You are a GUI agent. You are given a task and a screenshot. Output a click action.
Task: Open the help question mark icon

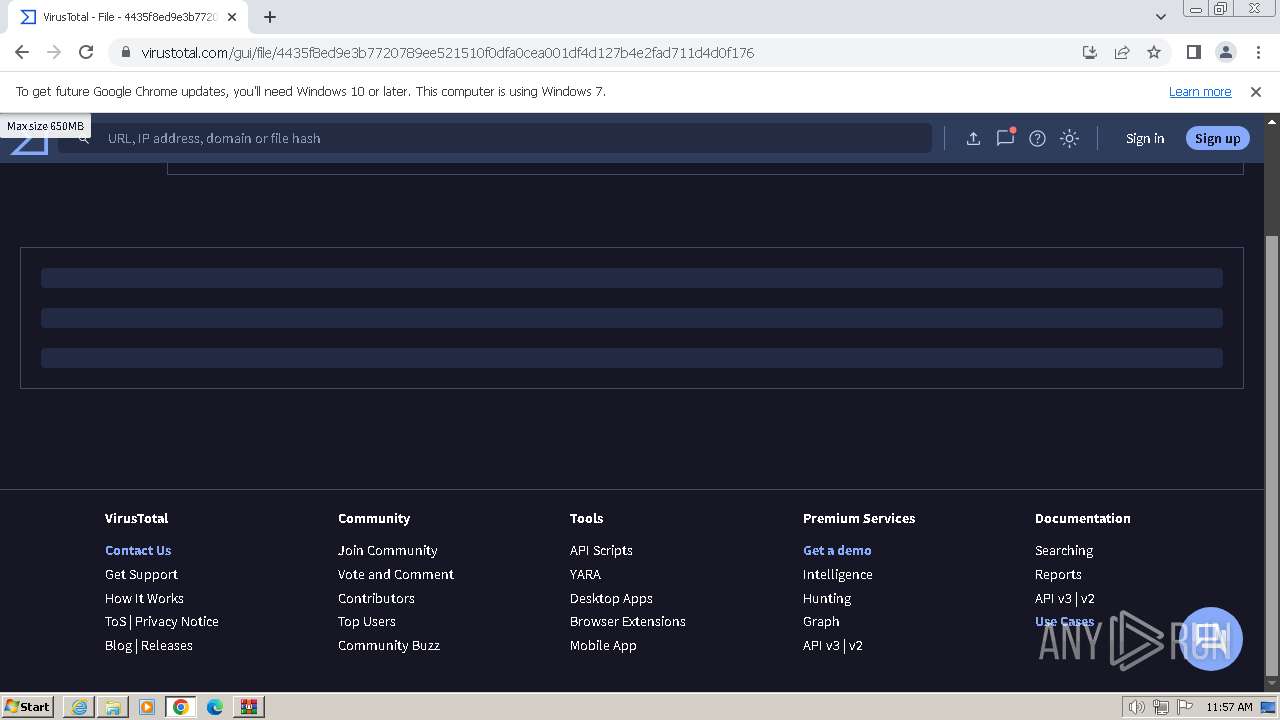coord(1037,139)
